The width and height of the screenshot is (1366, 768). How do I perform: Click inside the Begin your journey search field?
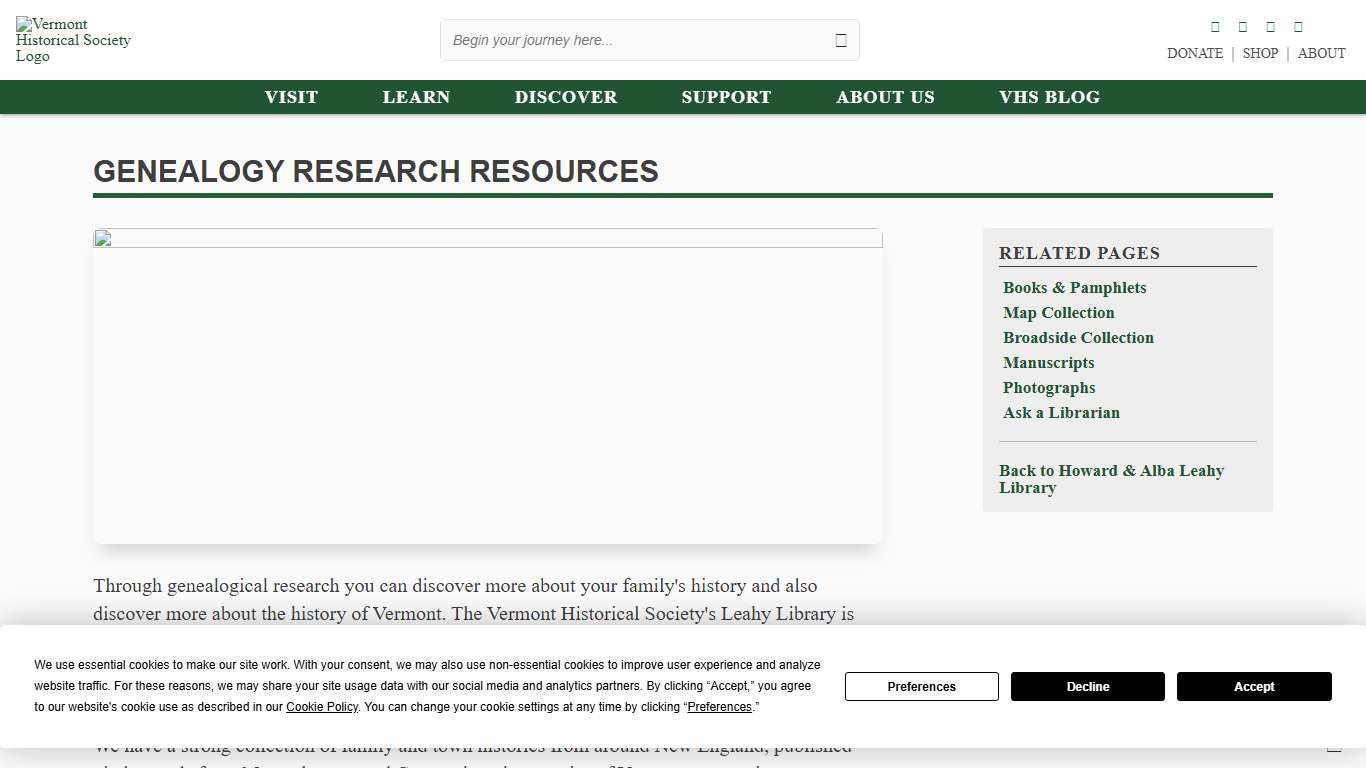620,40
